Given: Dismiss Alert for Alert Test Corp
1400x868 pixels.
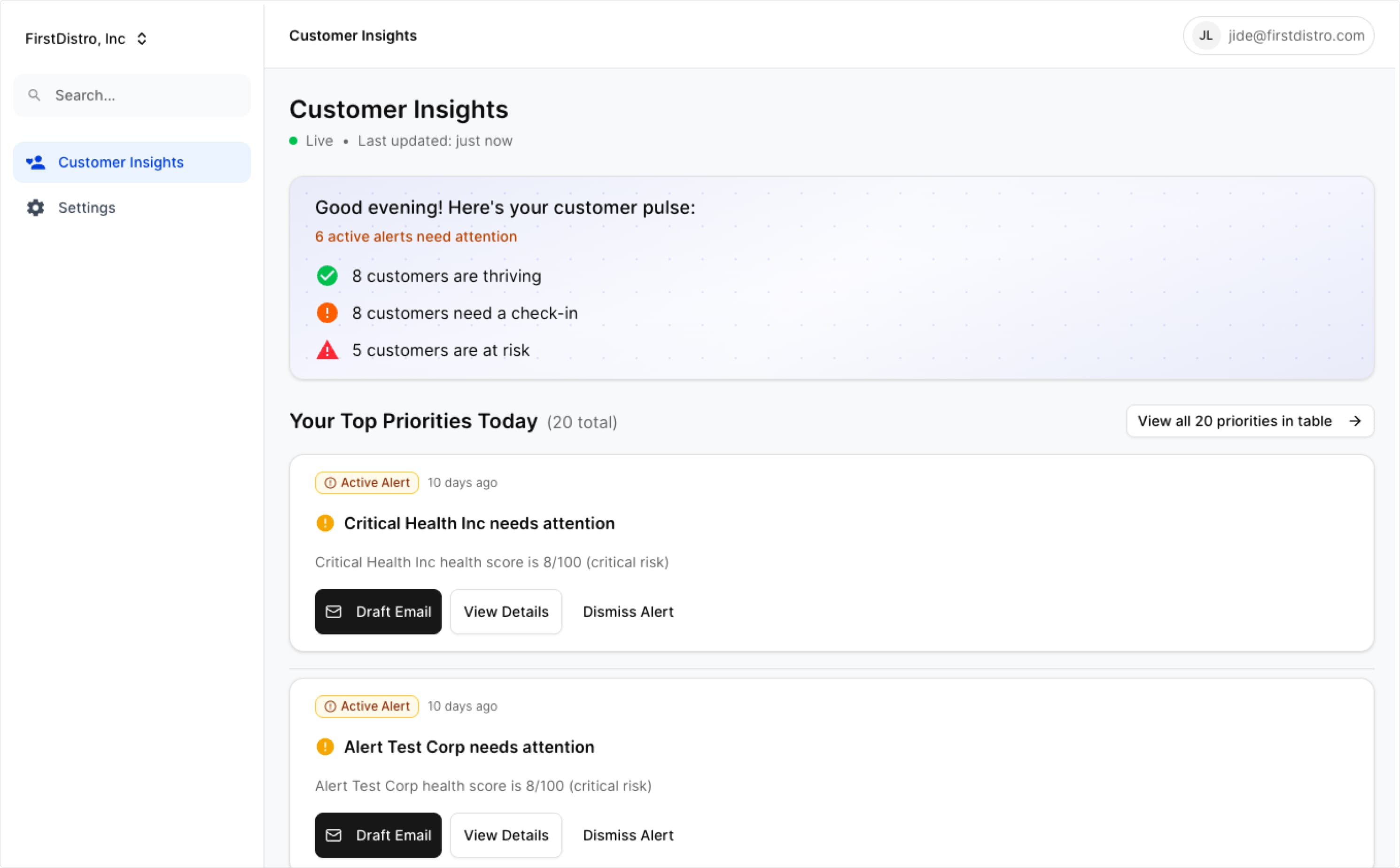Looking at the screenshot, I should (628, 835).
